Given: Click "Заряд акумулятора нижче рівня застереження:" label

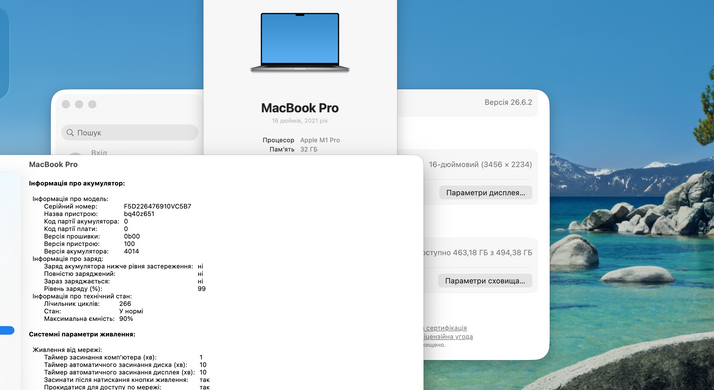Looking at the screenshot, I should click(118, 267).
